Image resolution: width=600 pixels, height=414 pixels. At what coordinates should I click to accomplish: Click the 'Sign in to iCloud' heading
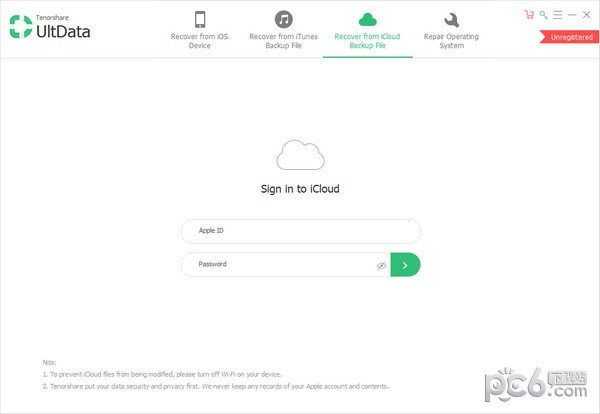tap(300, 189)
